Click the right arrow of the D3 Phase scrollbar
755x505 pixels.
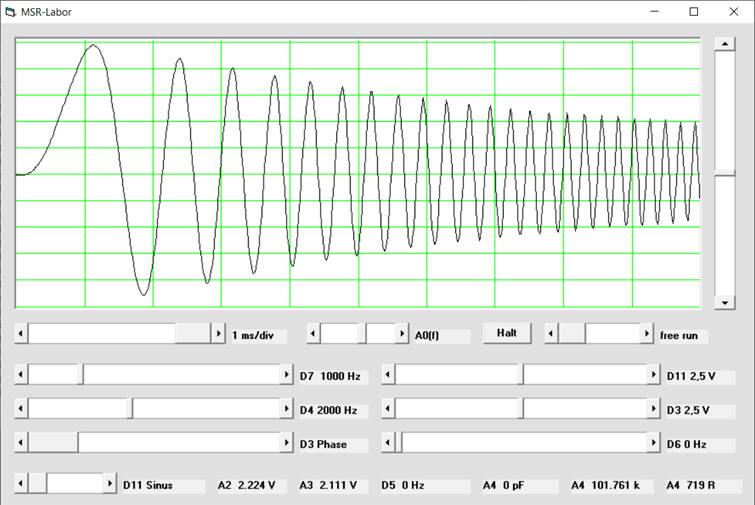[x=286, y=443]
